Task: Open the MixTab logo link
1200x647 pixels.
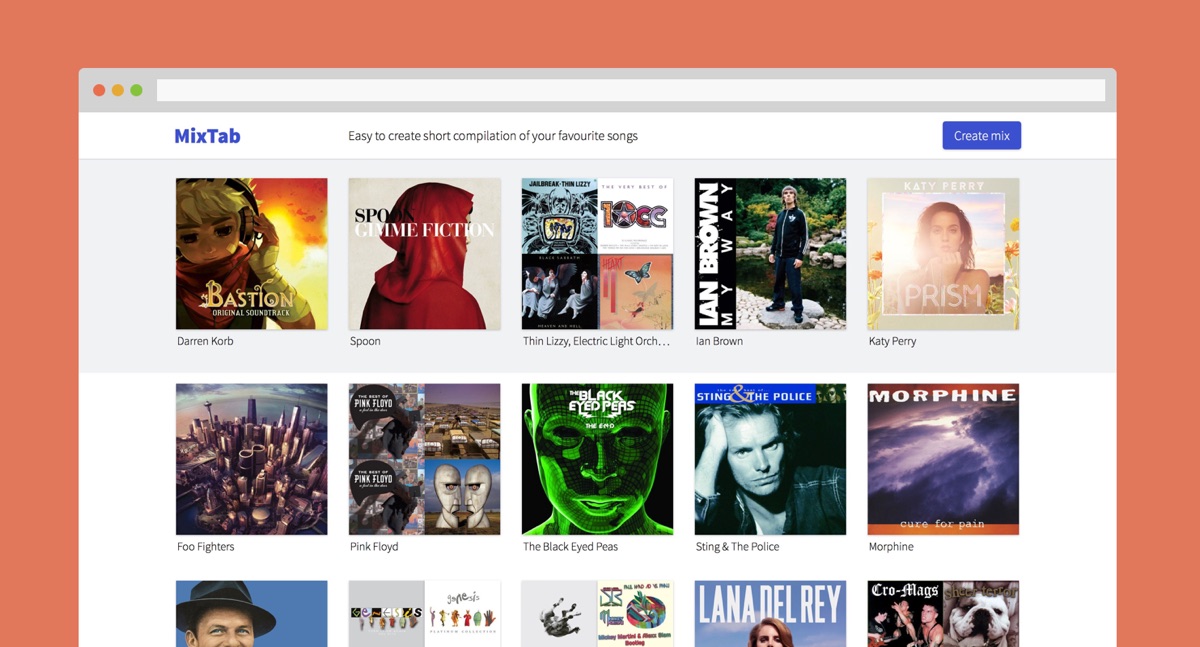Action: click(207, 136)
